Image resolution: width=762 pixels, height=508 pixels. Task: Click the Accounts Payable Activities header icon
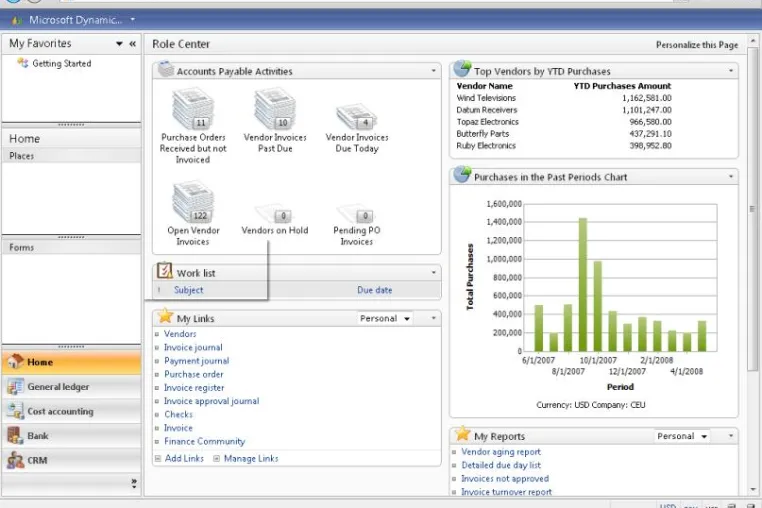tap(165, 69)
